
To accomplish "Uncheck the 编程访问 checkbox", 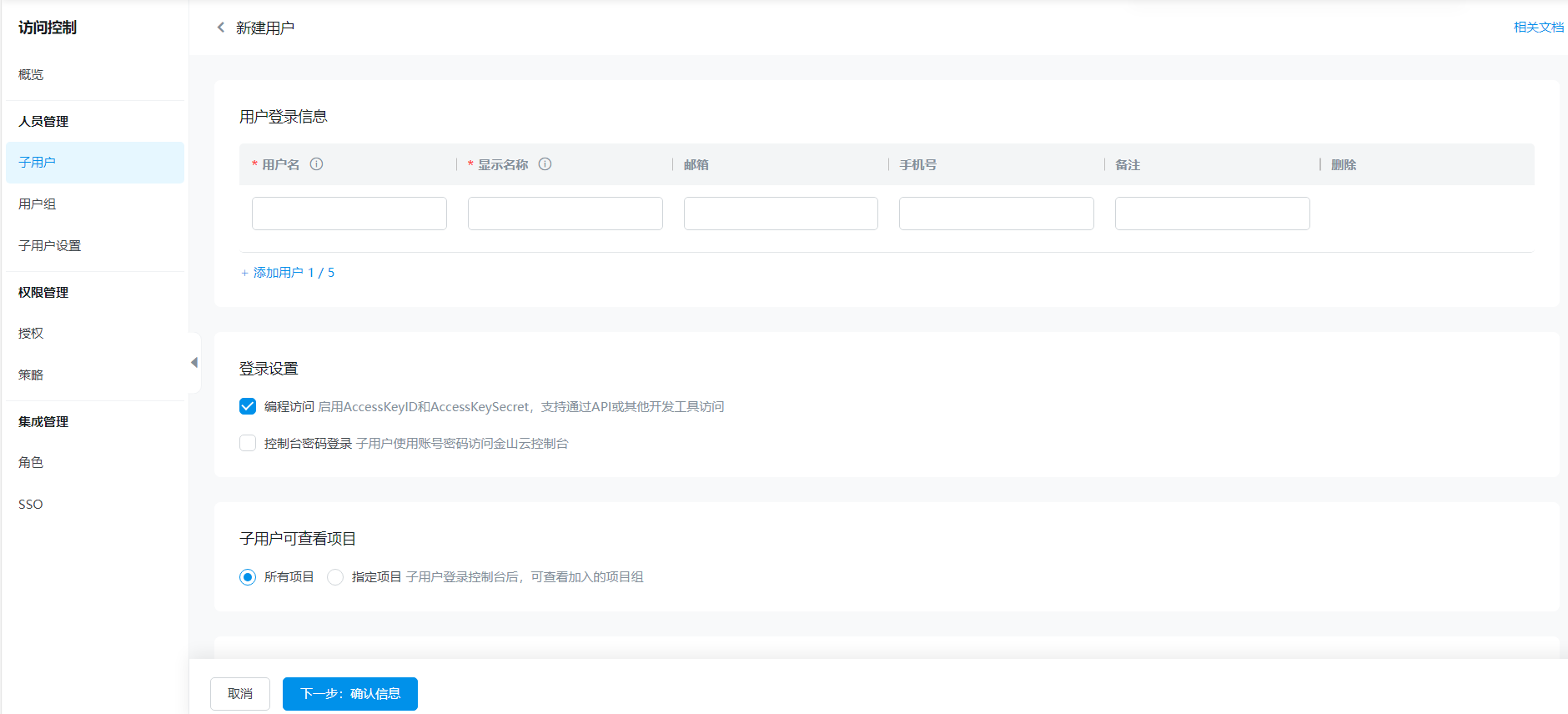I will click(x=248, y=406).
